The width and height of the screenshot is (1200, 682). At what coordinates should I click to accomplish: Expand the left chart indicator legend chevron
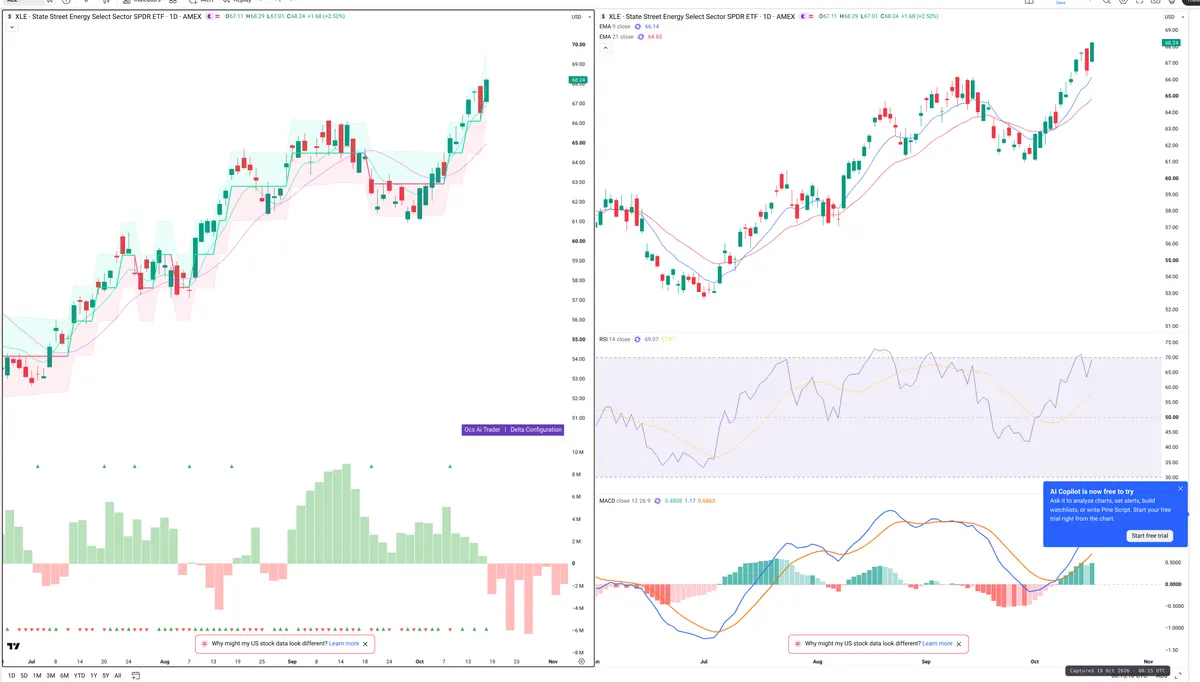pyautogui.click(x=11, y=28)
